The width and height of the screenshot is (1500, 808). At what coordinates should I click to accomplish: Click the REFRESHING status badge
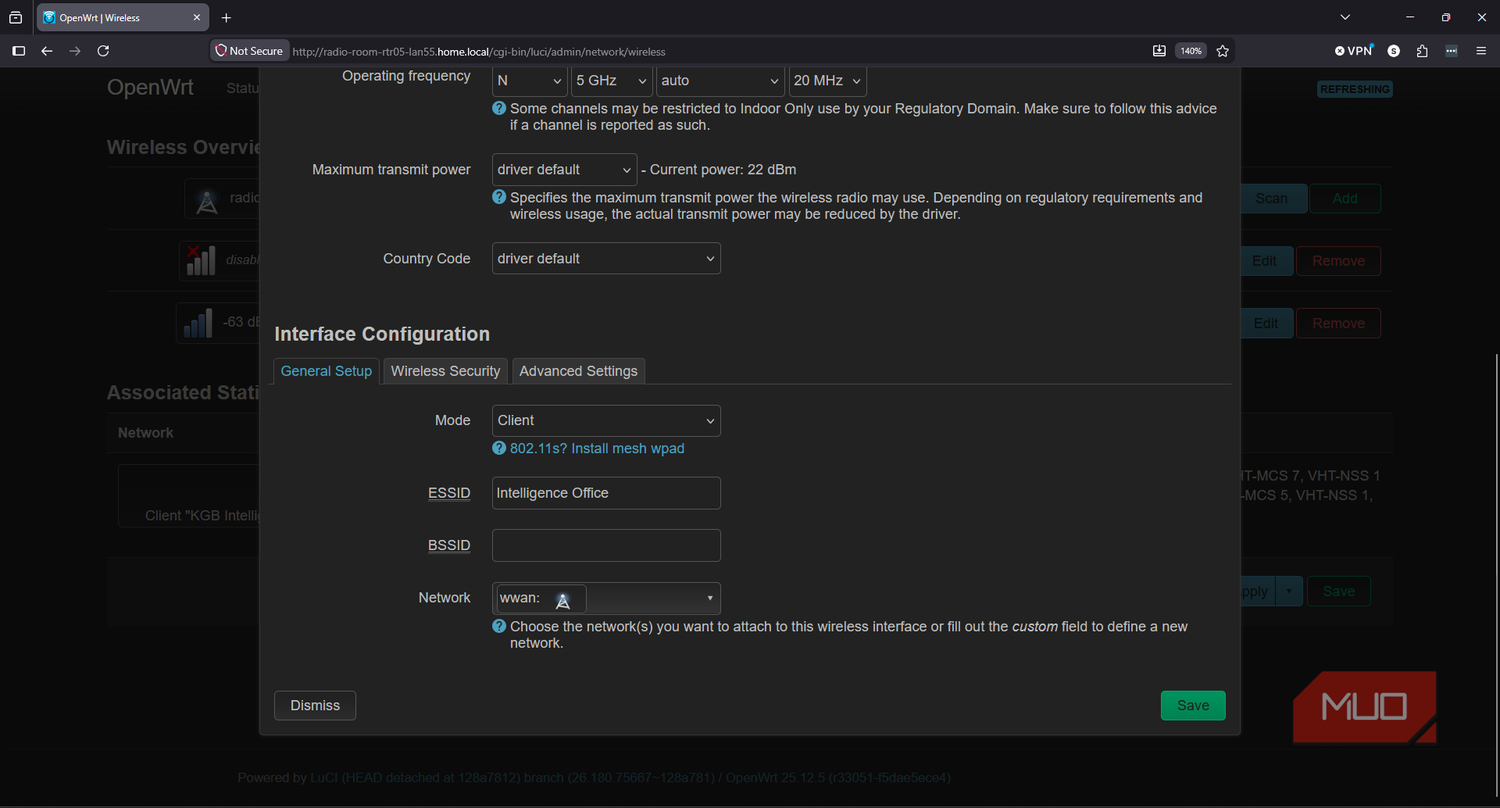(1355, 89)
